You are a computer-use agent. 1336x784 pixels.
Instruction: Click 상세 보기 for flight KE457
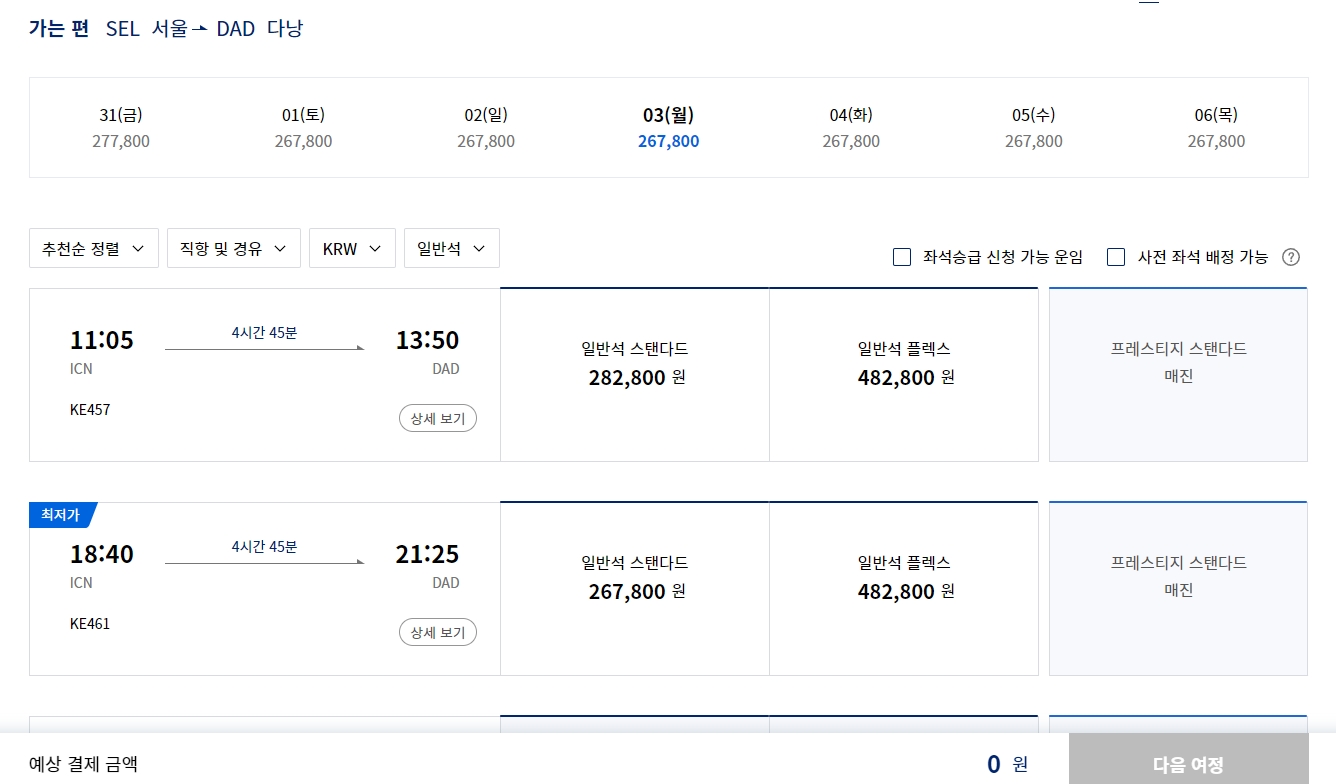coord(437,418)
